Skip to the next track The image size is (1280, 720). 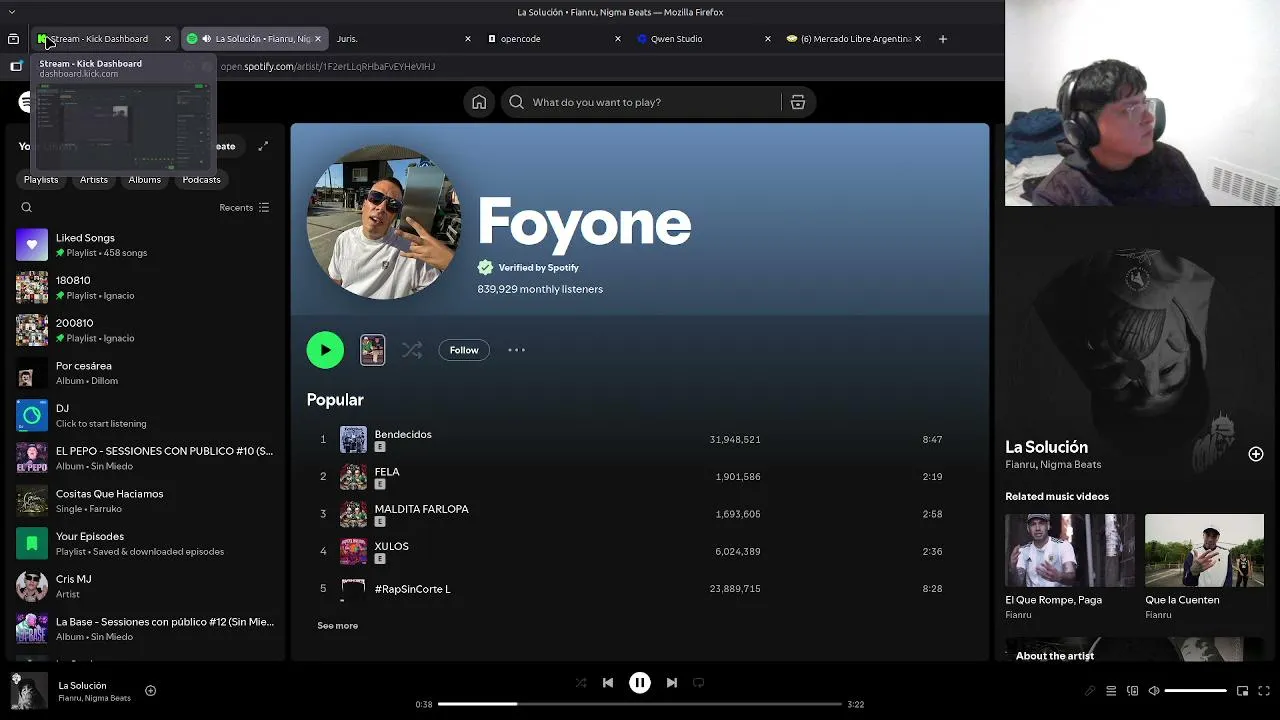click(672, 683)
